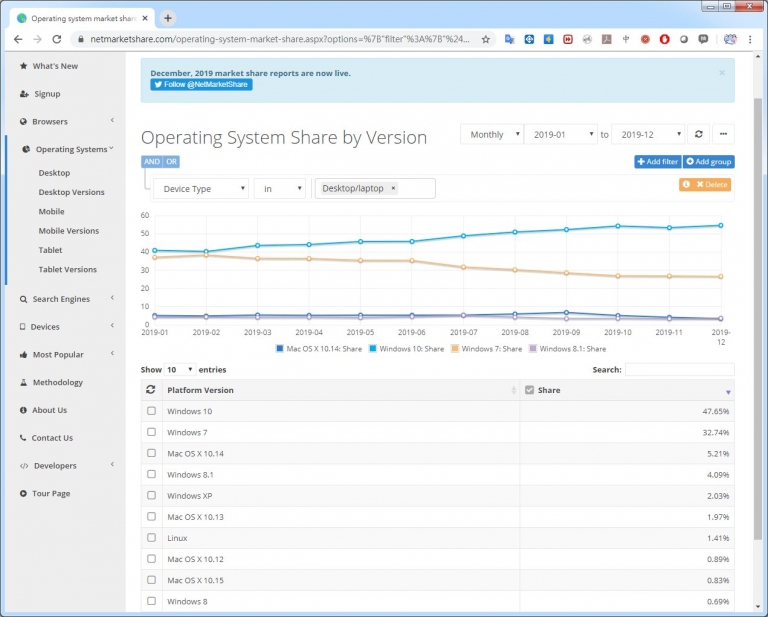Check the Mac OS X 10.15 row checkbox
The height and width of the screenshot is (617, 768).
tap(151, 580)
